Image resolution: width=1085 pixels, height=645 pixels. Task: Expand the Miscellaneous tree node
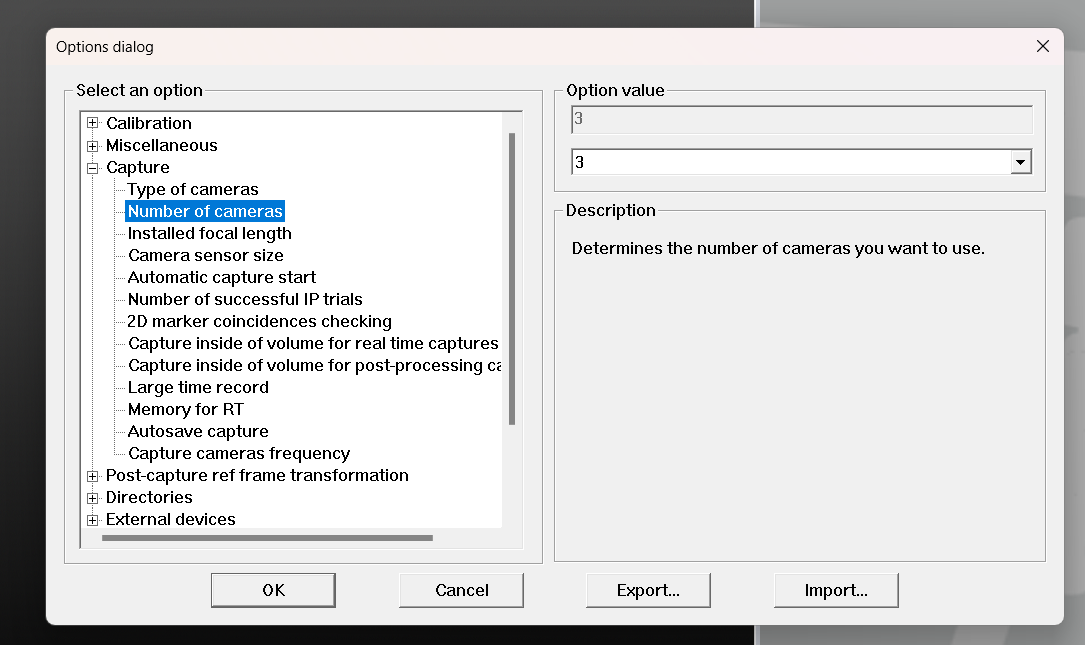(x=93, y=146)
